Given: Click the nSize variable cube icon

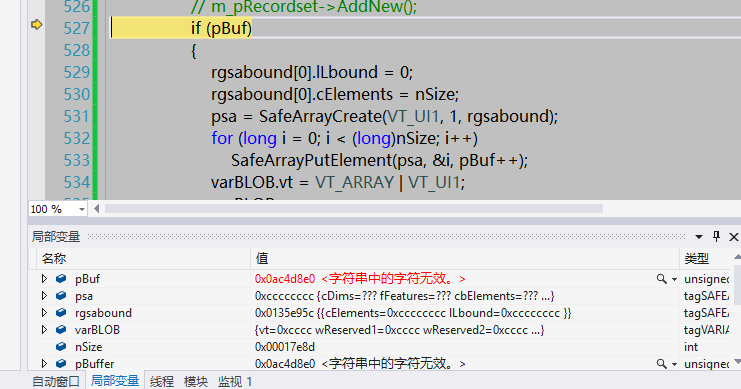Looking at the screenshot, I should click(x=61, y=347).
